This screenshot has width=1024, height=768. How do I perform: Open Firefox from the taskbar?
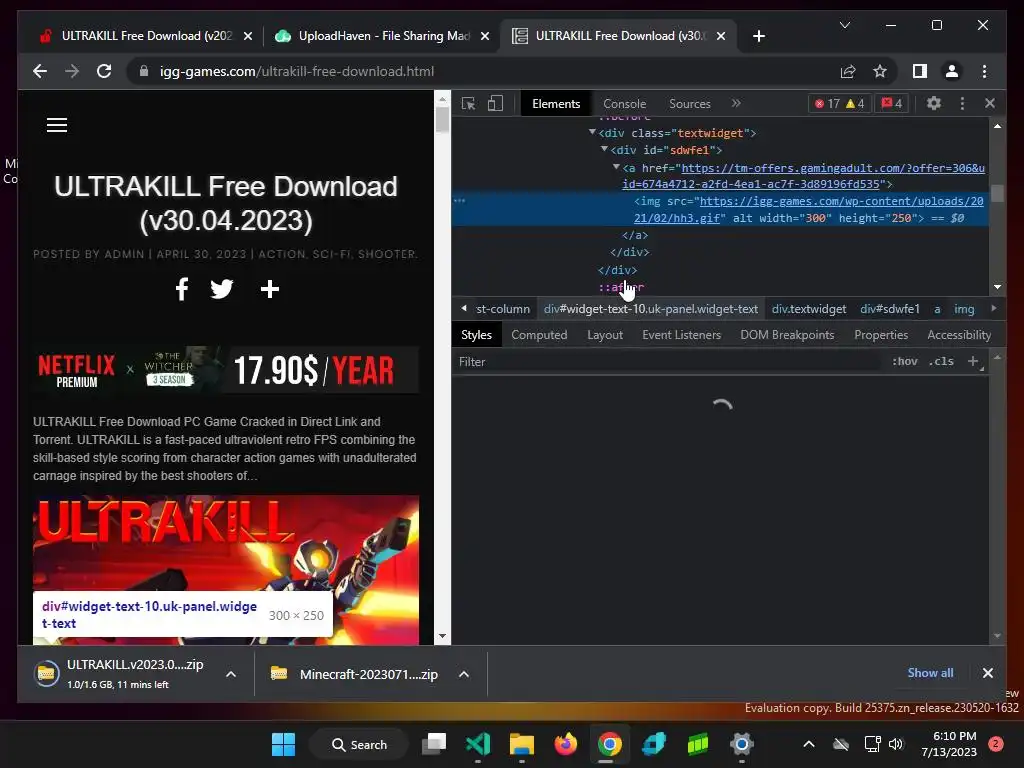coord(566,744)
